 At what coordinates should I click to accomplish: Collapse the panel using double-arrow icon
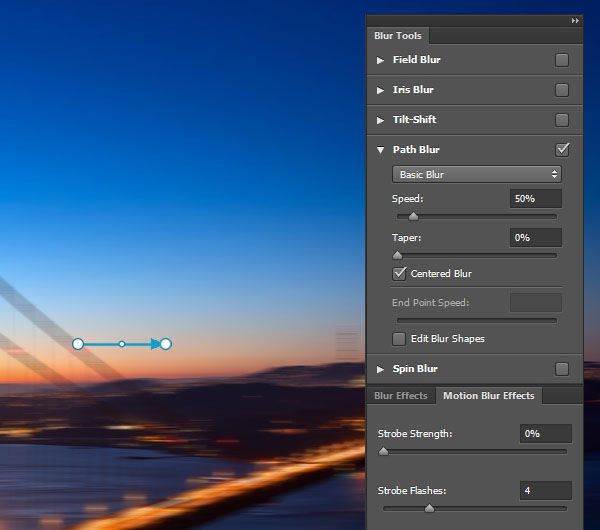point(575,20)
